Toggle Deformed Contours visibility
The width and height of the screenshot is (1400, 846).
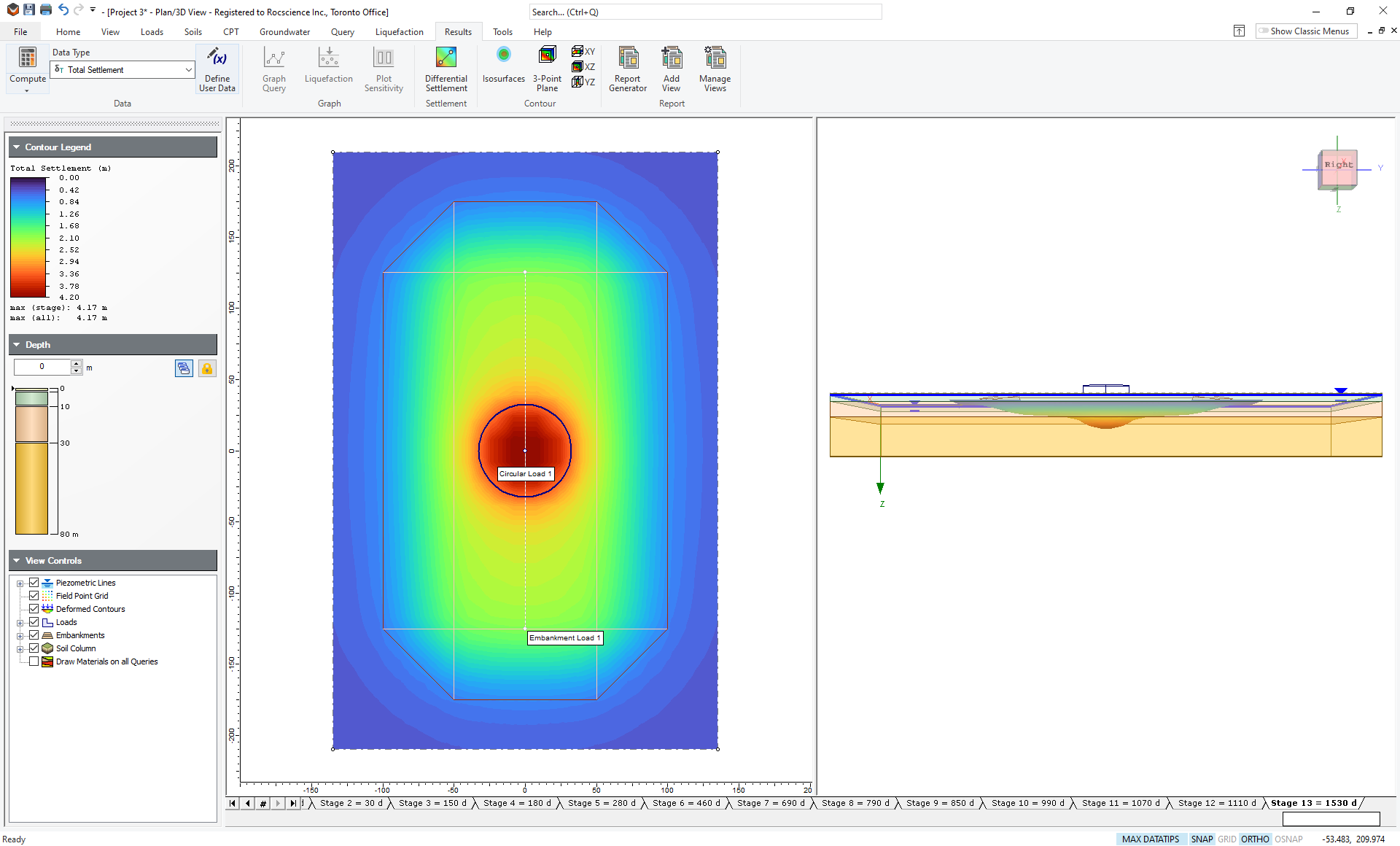pos(33,608)
